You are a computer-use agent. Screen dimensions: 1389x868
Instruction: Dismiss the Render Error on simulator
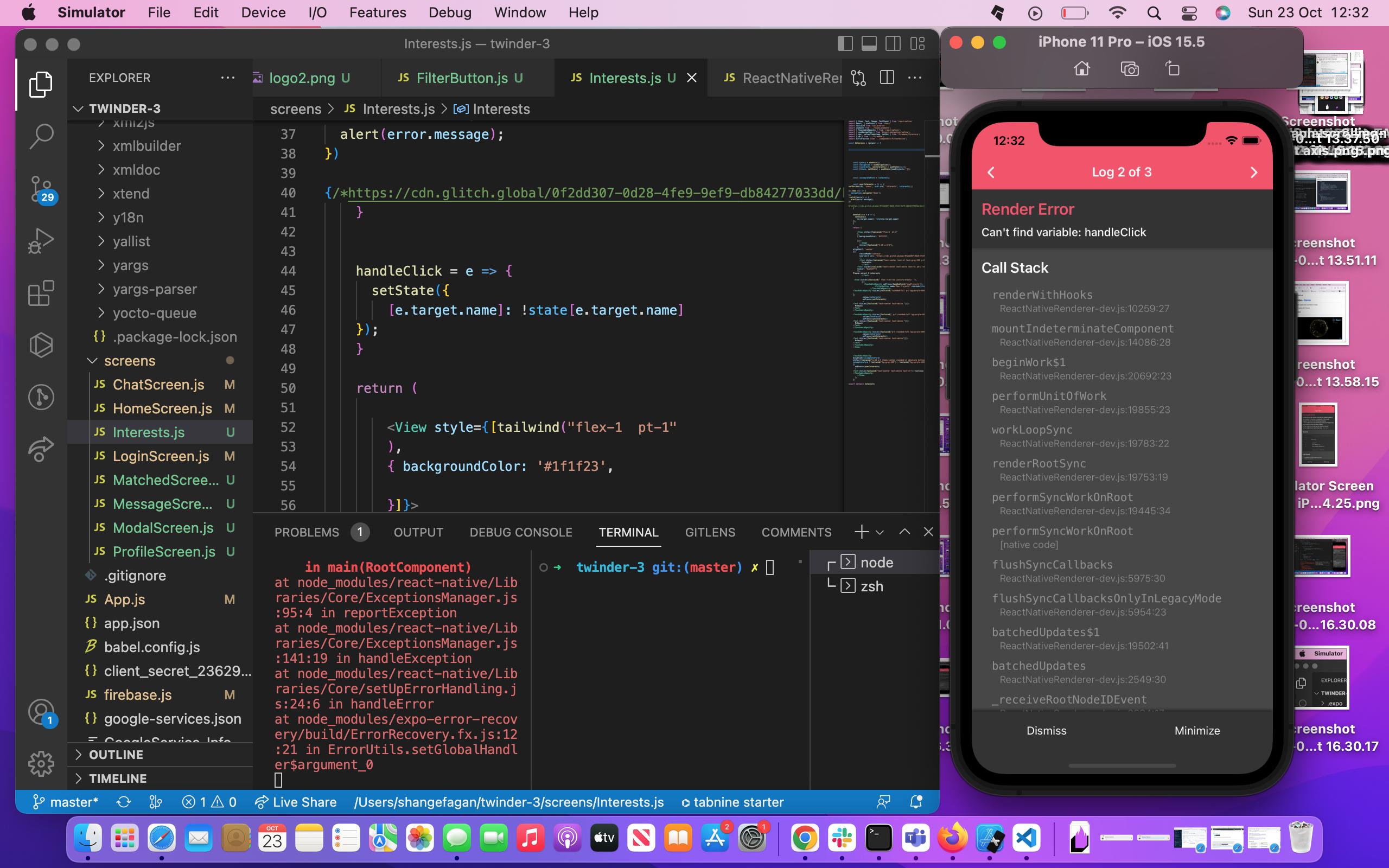[x=1045, y=730]
